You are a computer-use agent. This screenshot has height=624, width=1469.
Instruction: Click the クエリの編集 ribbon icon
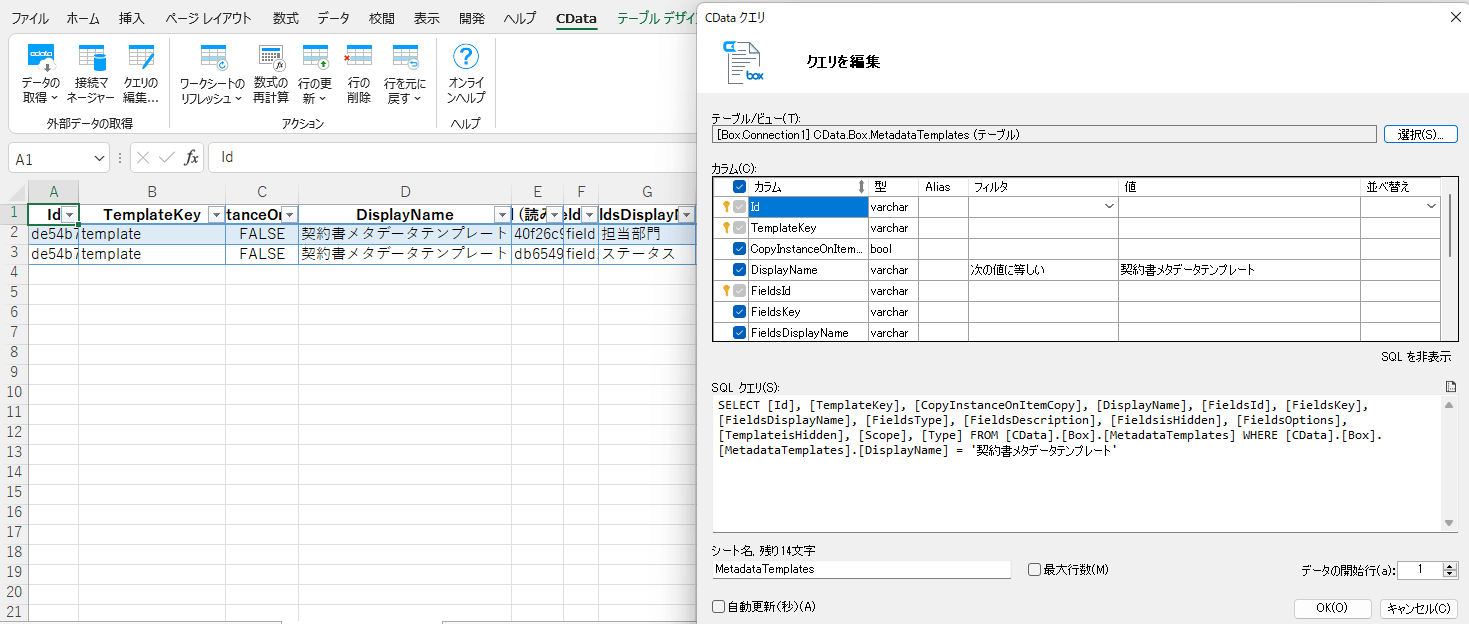tap(141, 74)
